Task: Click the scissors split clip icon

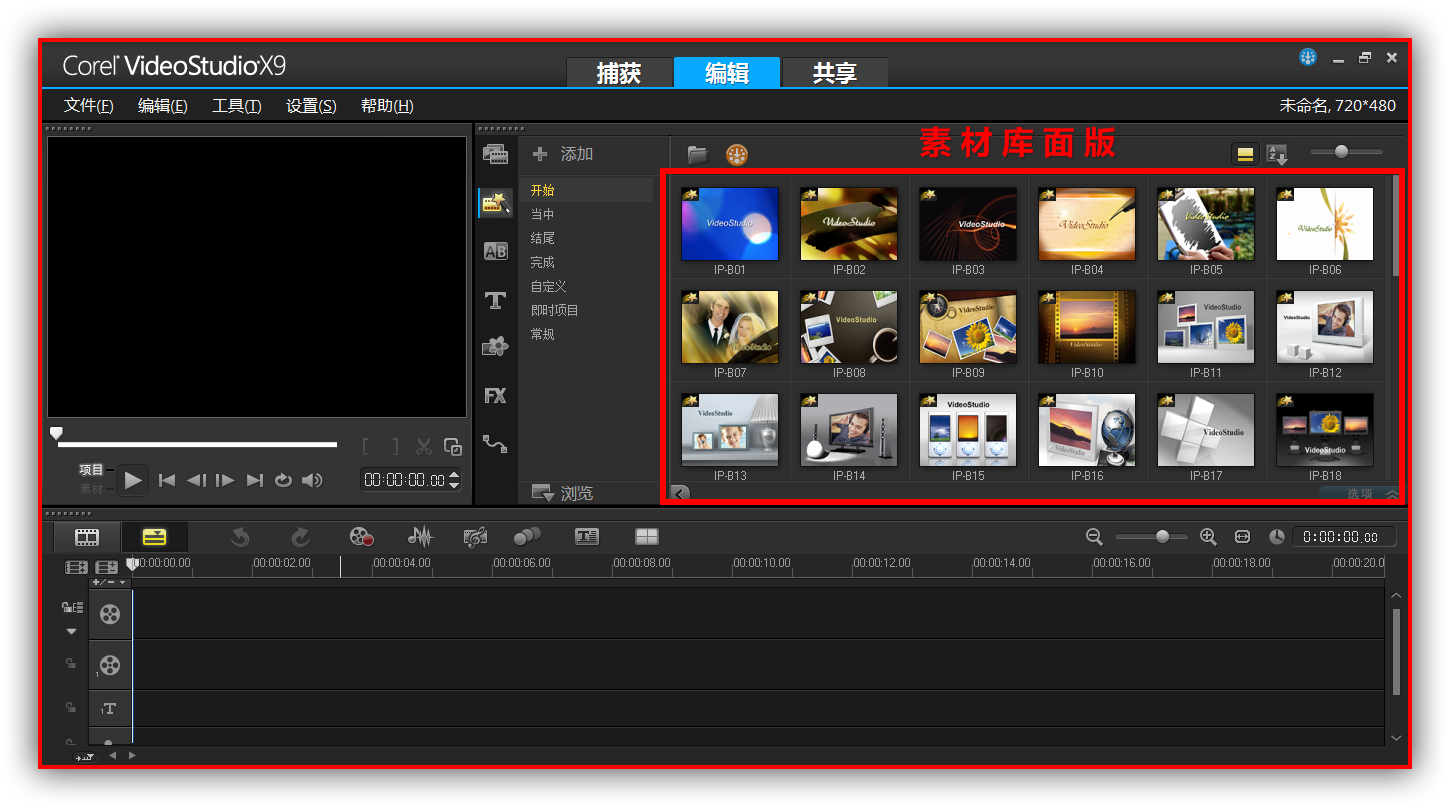Action: coord(424,447)
